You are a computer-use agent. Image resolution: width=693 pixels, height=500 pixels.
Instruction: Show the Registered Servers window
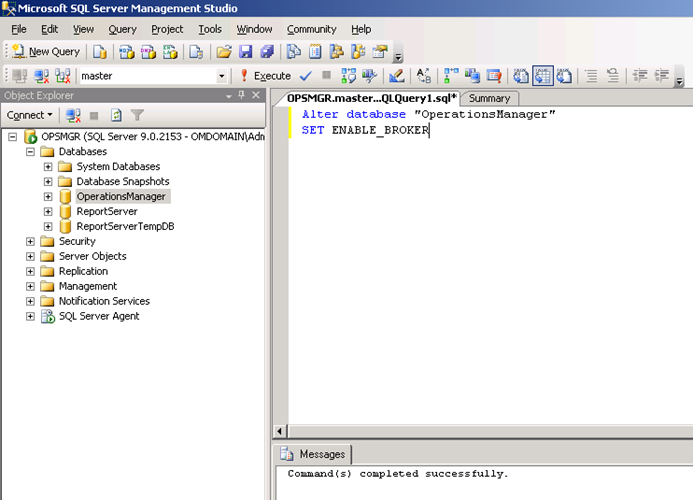[293, 52]
